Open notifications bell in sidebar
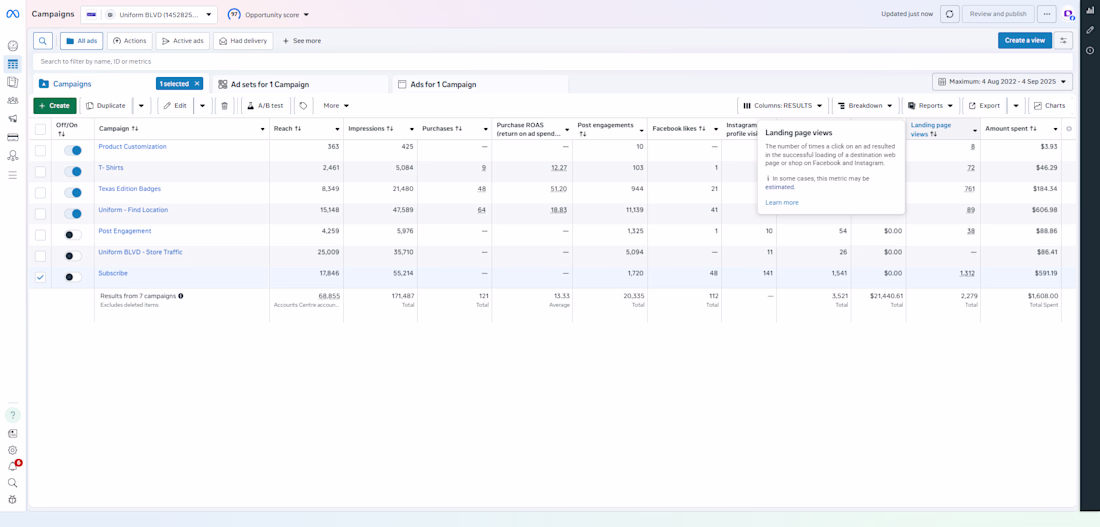This screenshot has height=527, width=1100. [x=13, y=466]
